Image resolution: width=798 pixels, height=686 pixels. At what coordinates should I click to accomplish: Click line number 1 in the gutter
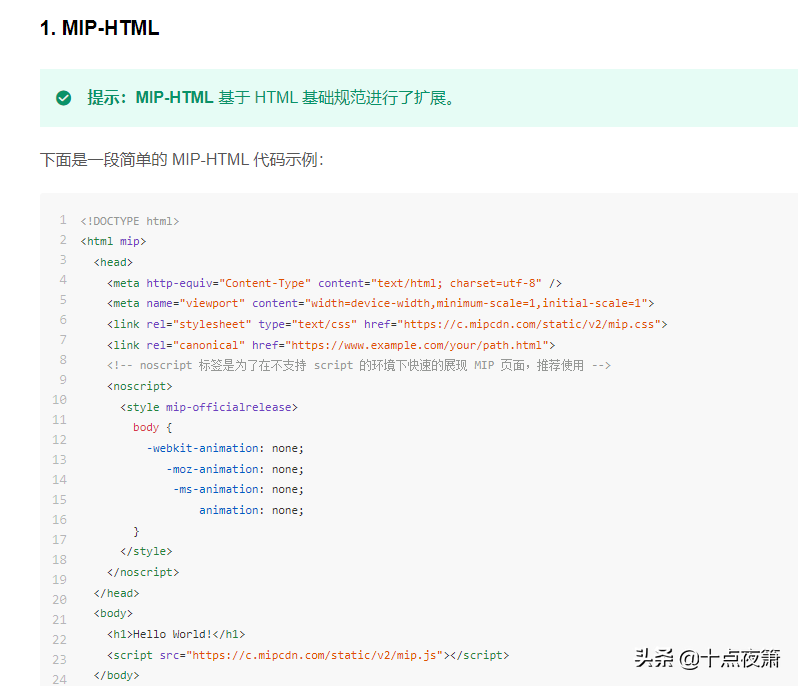(x=63, y=220)
